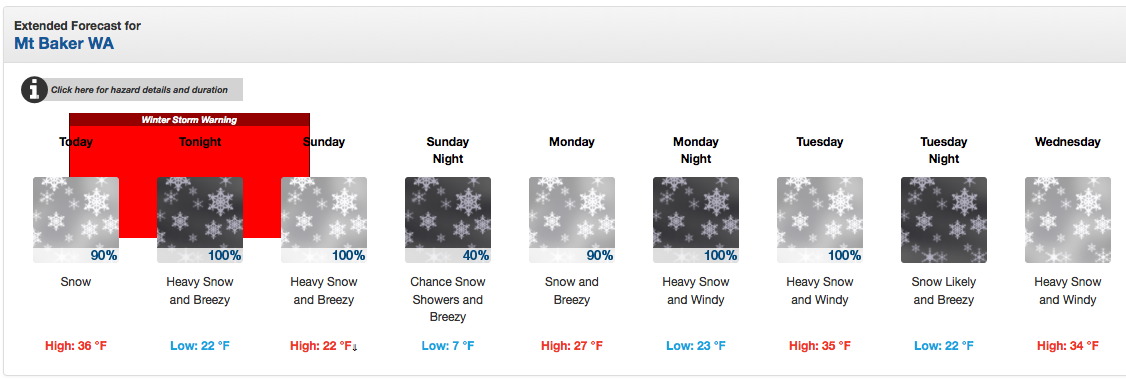Image resolution: width=1126 pixels, height=383 pixels.
Task: Open Monday's snow and breezy icon
Action: coord(572,220)
